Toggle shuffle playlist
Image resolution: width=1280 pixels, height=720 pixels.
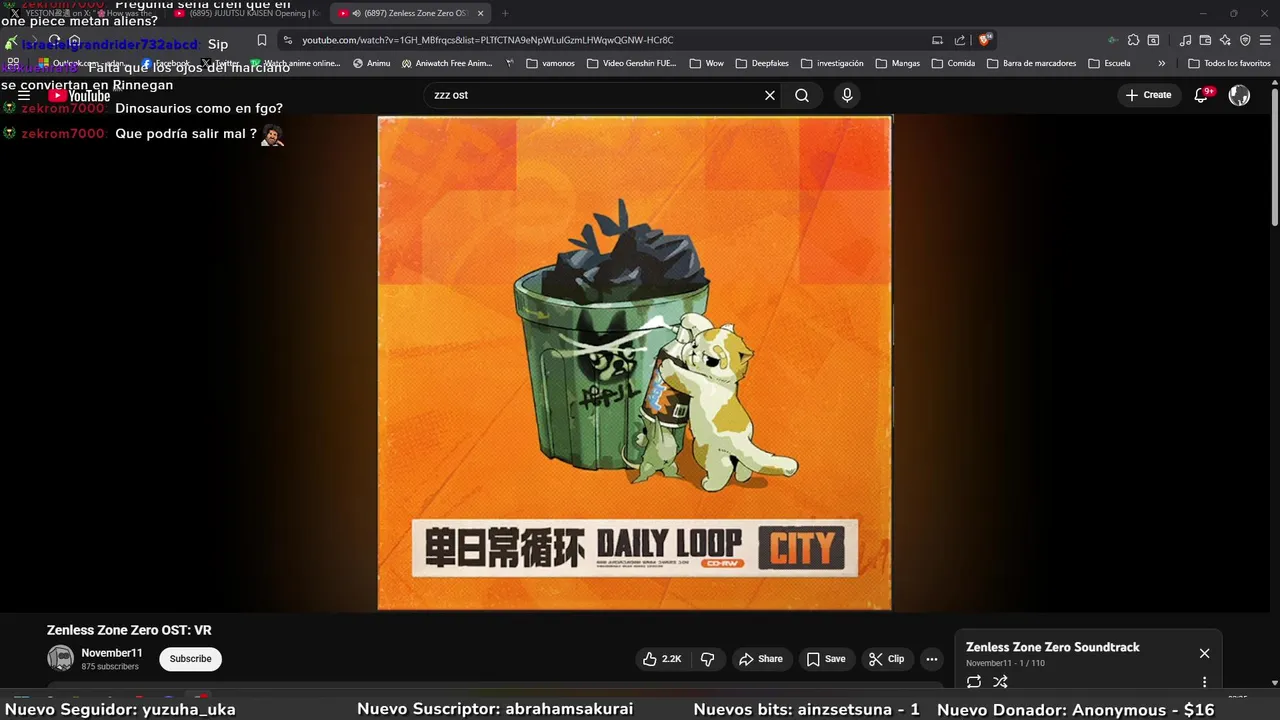click(1000, 682)
